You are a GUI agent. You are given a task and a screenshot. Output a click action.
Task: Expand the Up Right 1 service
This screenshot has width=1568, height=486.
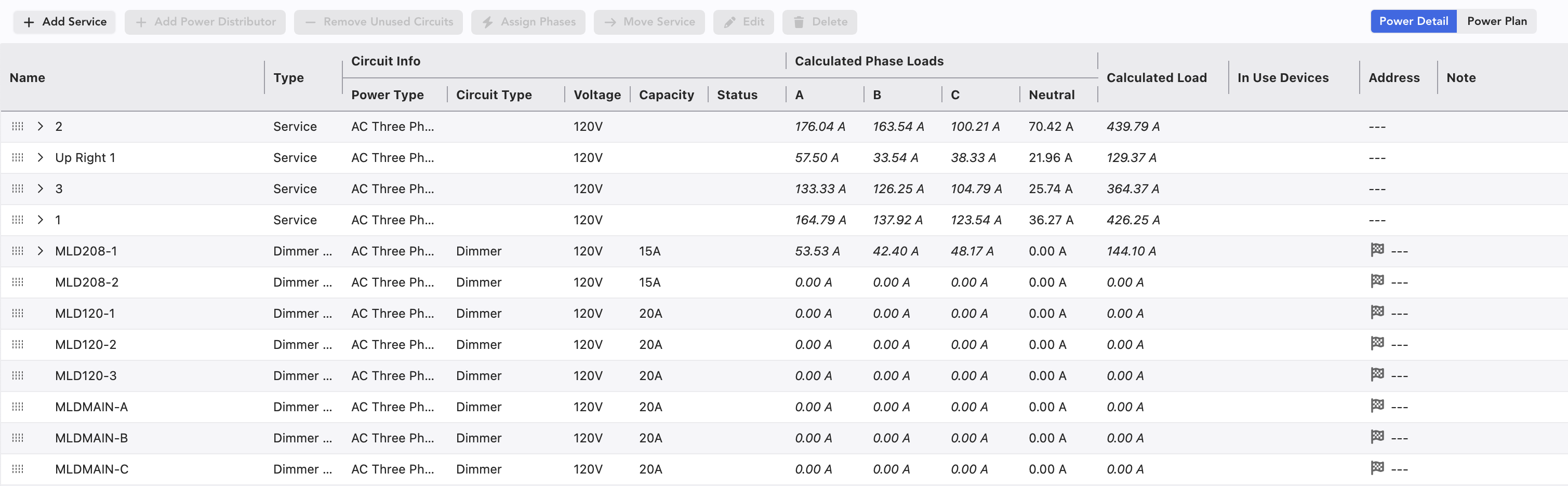pos(40,157)
